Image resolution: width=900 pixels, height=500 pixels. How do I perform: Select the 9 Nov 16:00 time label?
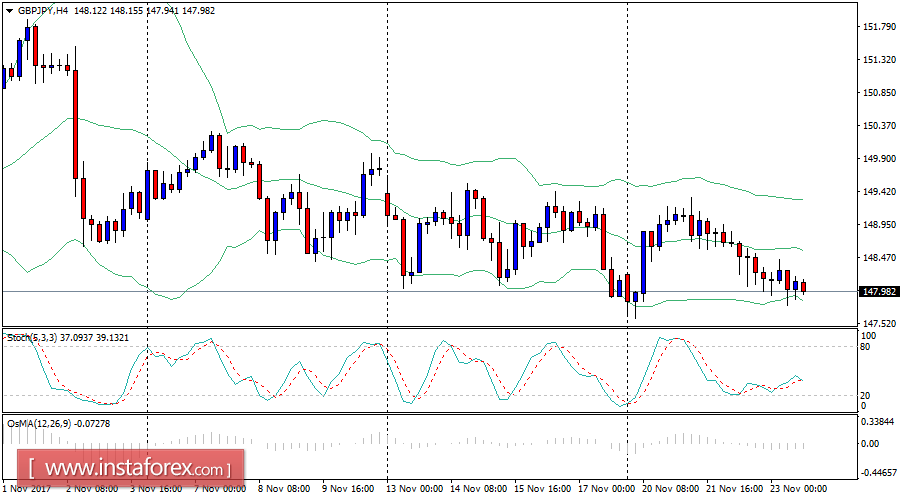click(348, 489)
